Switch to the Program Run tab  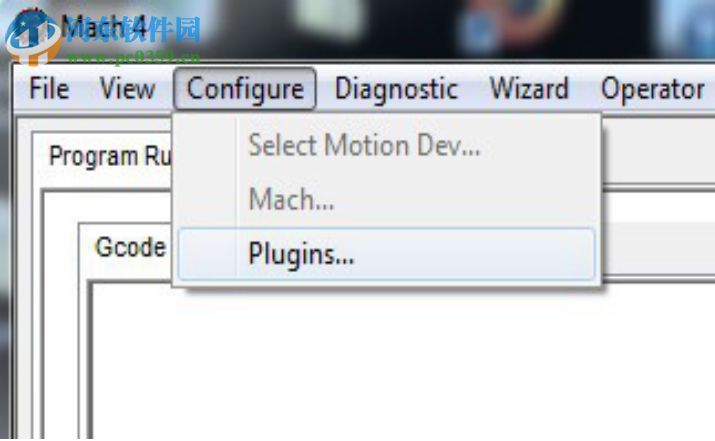click(109, 156)
